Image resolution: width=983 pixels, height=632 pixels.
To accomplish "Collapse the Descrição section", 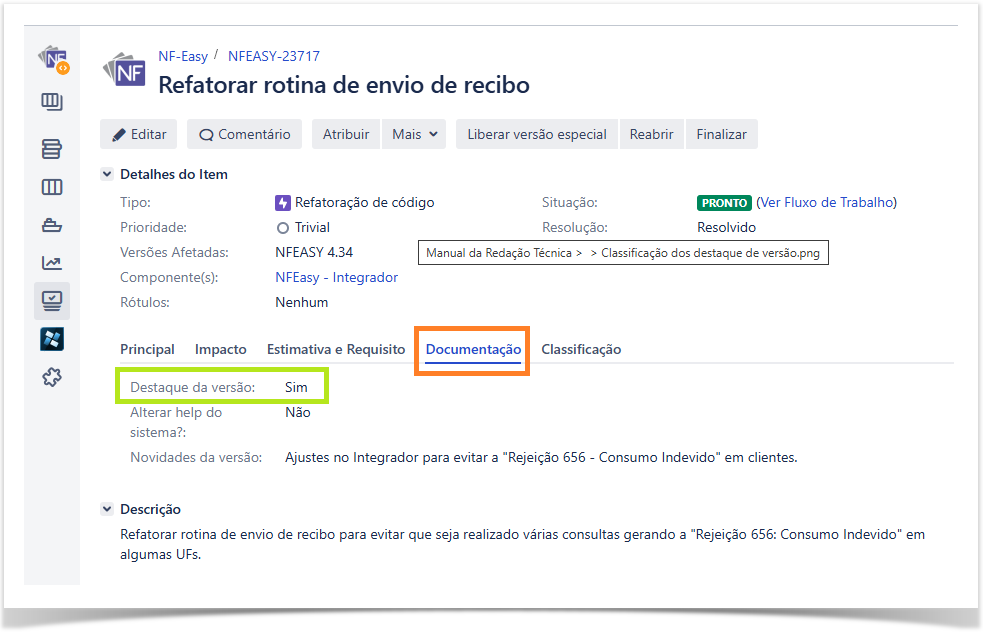I will point(107,509).
